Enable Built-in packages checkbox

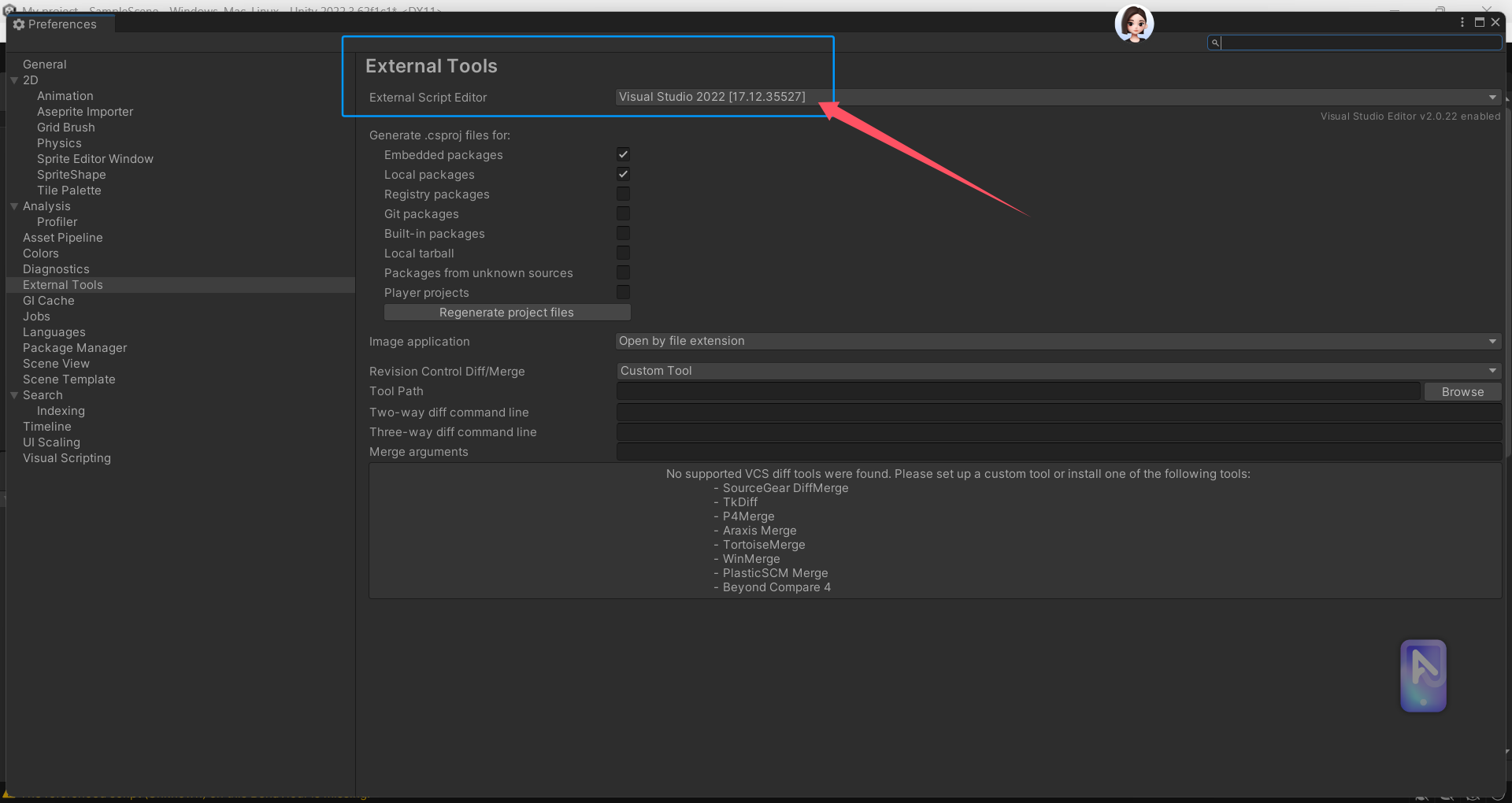click(623, 233)
